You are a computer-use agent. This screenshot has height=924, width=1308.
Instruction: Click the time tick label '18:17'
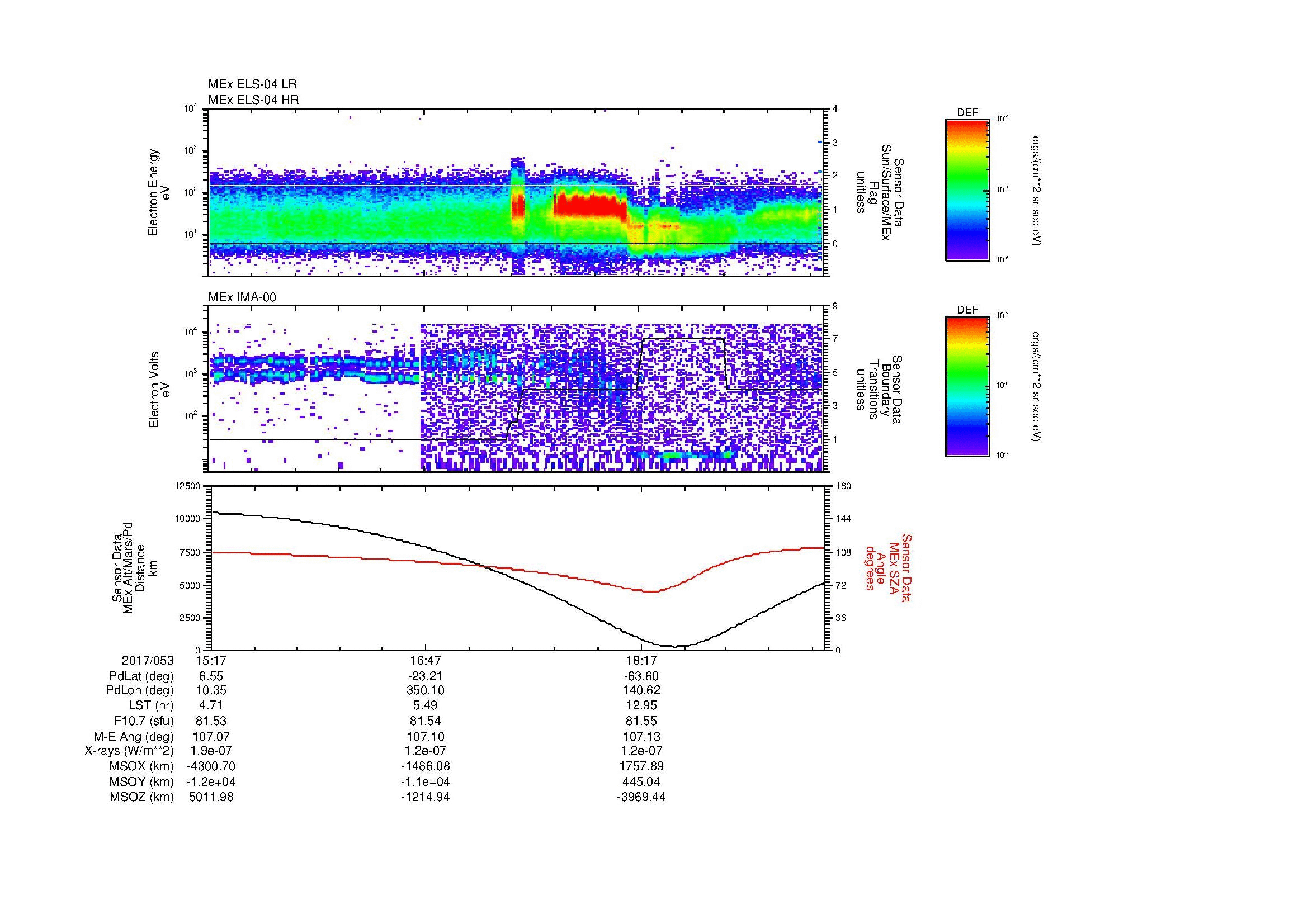pos(641,660)
